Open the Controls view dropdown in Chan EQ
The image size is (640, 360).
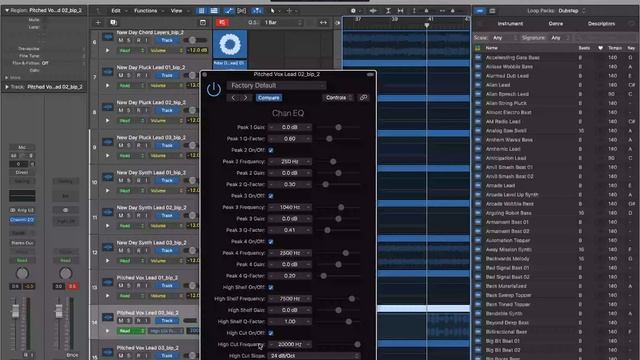point(338,98)
